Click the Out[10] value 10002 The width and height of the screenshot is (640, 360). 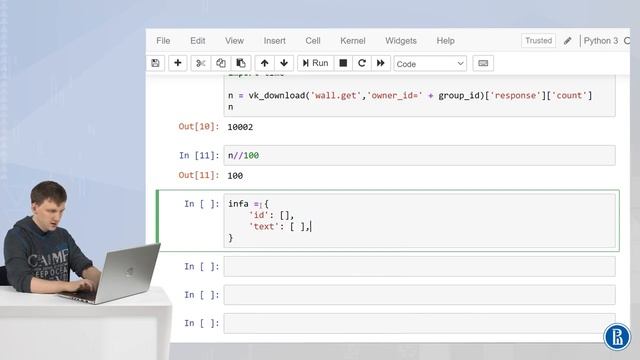[x=240, y=127]
